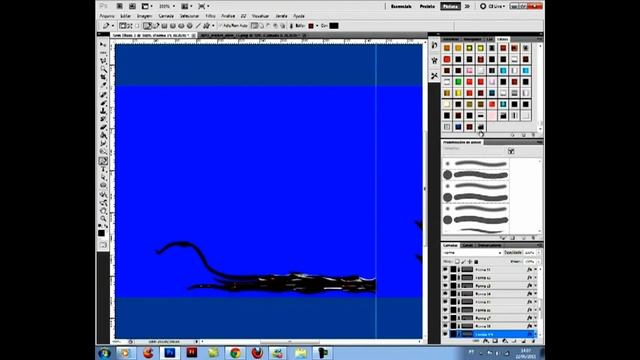The width and height of the screenshot is (640, 360).
Task: Choose the Ellipse shape in options bar
Action: pos(181,26)
